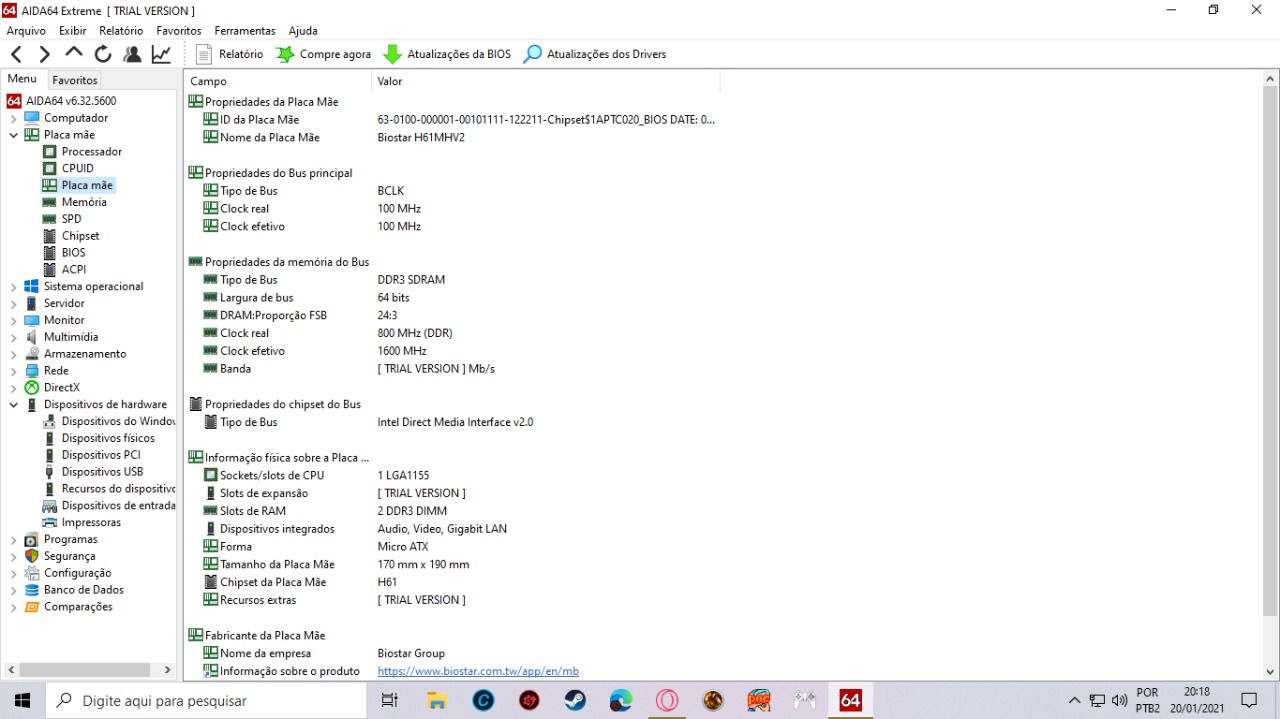Click the Valor column header
Screen dimensions: 1280x719
click(545, 81)
